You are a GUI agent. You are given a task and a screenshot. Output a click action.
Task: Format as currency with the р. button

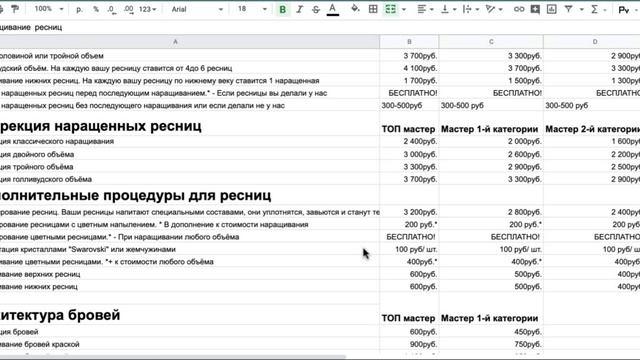pos(80,9)
